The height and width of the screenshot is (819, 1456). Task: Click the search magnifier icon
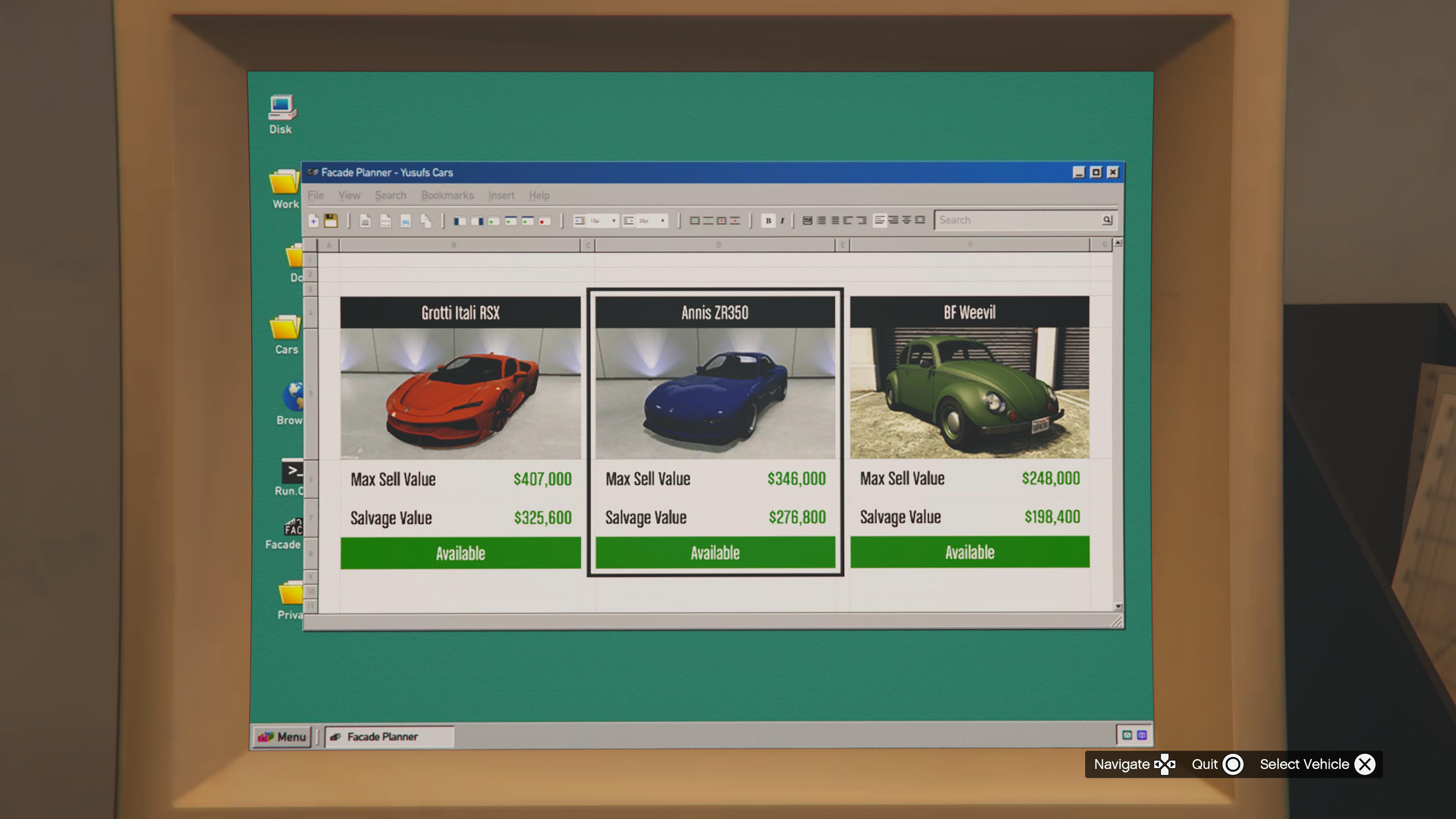click(x=1107, y=220)
